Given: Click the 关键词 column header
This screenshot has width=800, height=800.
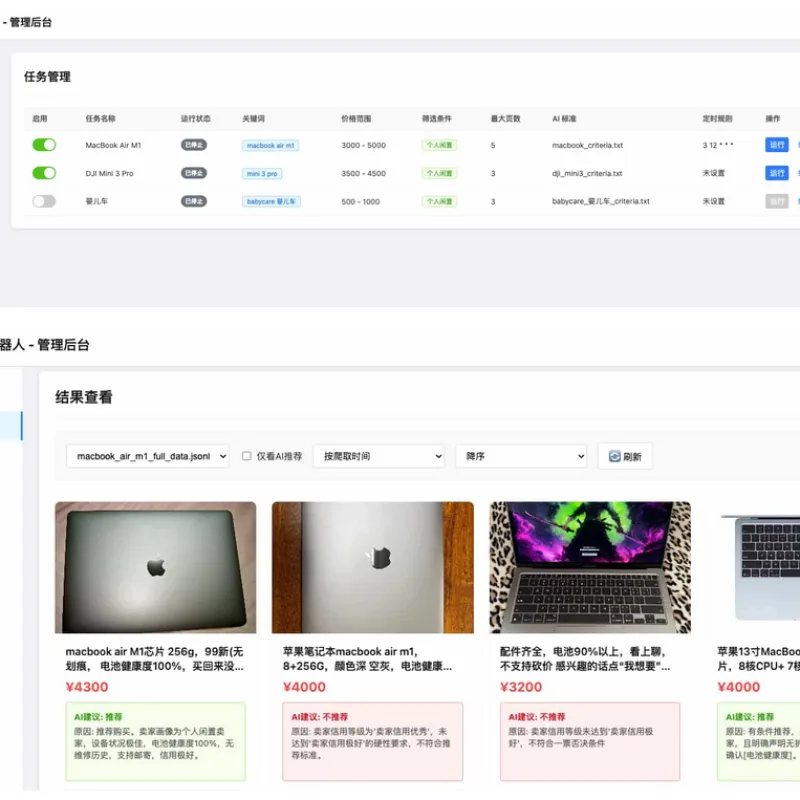Looking at the screenshot, I should point(254,118).
